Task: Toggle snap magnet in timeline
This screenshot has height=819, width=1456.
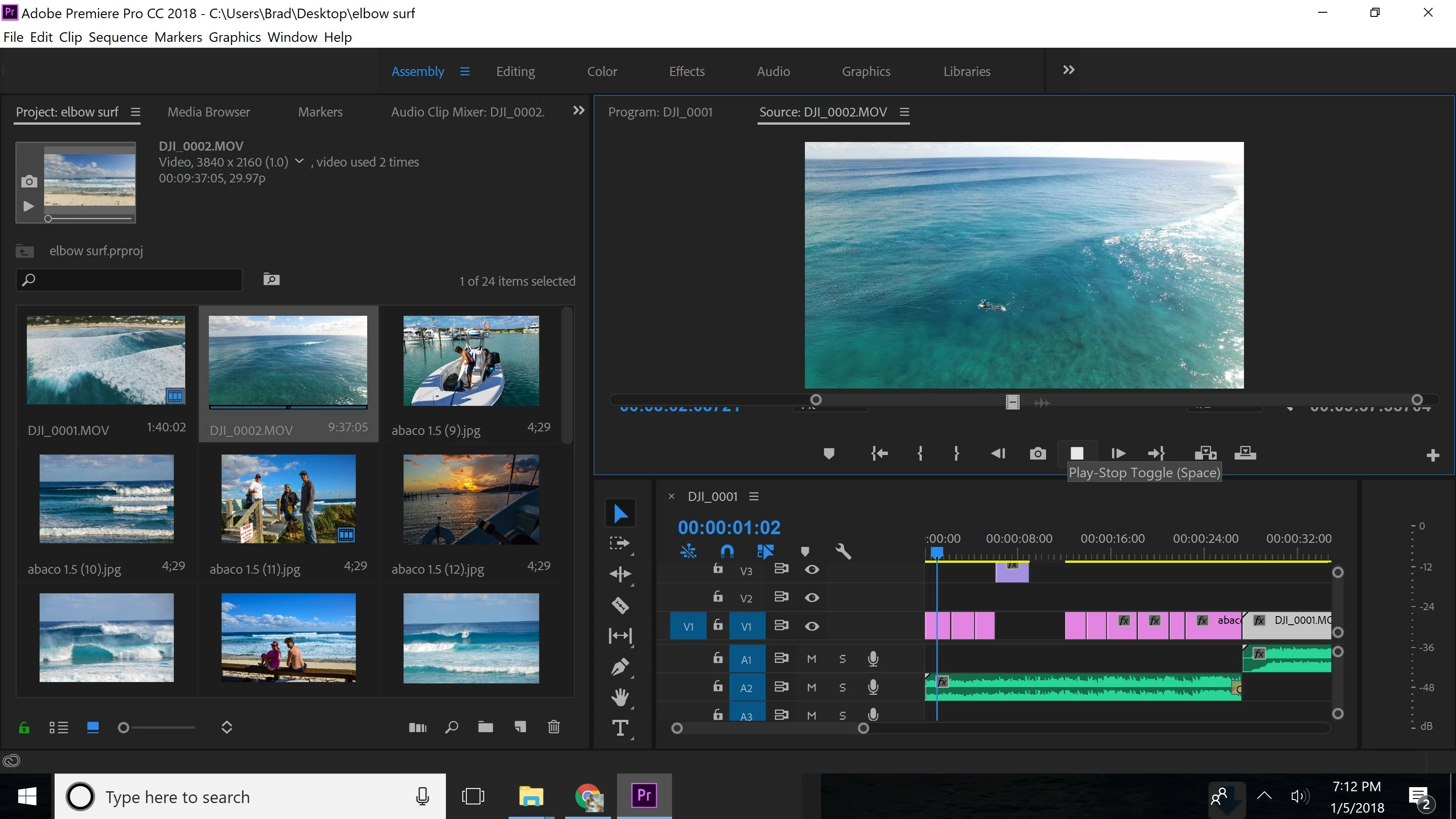Action: pyautogui.click(x=728, y=551)
